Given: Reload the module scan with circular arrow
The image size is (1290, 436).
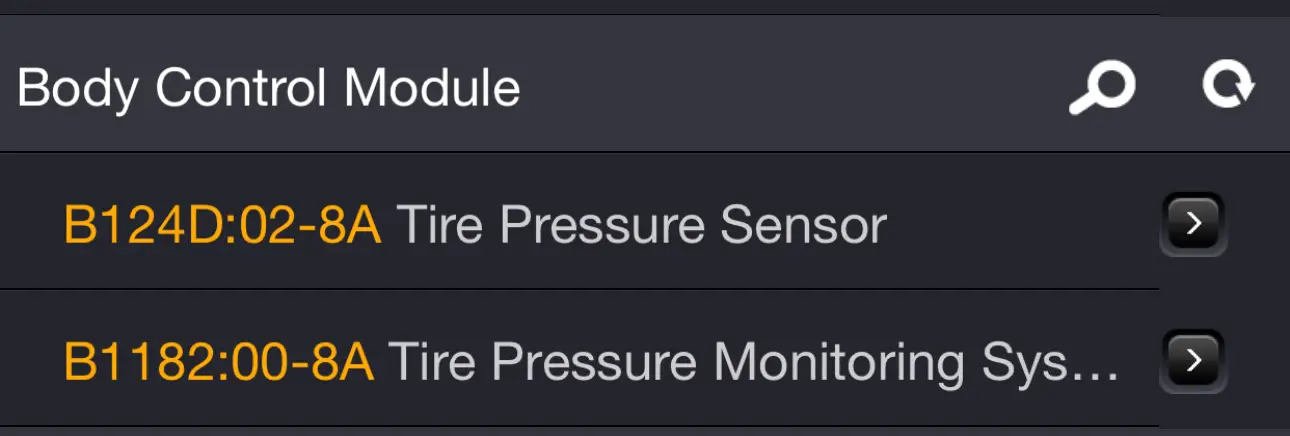Looking at the screenshot, I should [x=1228, y=87].
